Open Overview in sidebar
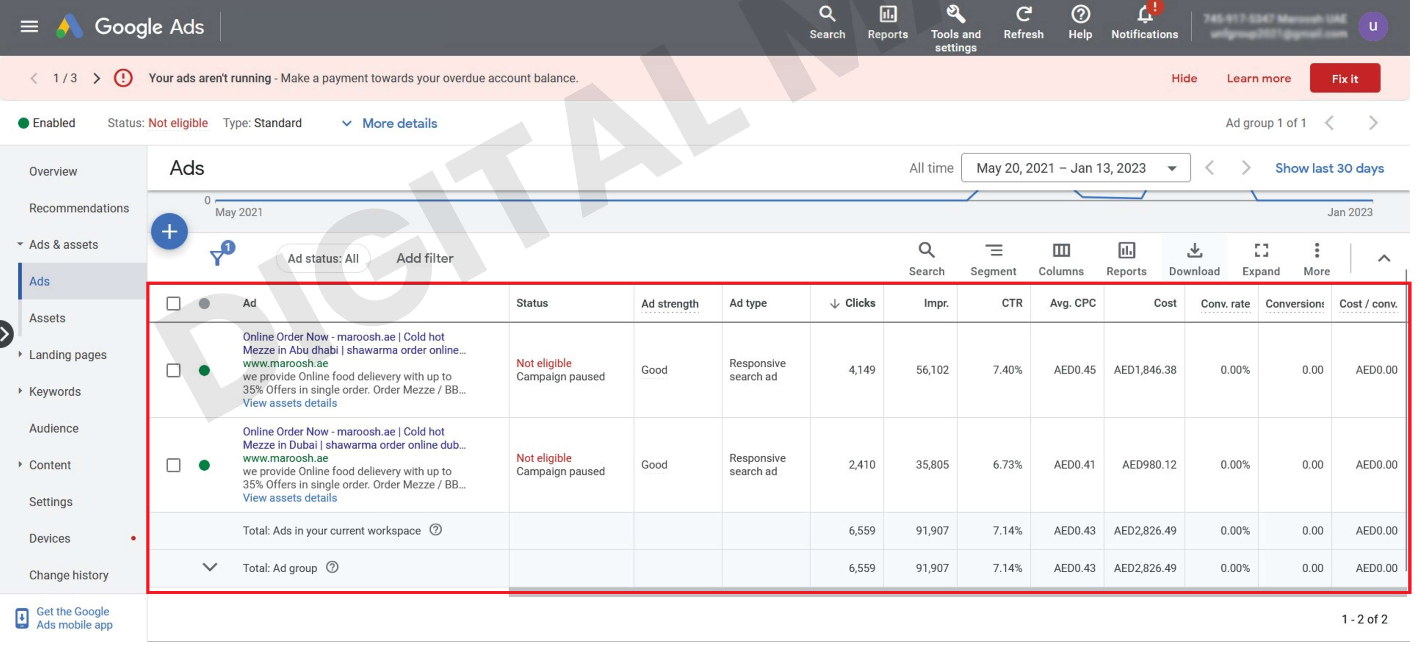The image size is (1416, 646). pyautogui.click(x=53, y=171)
